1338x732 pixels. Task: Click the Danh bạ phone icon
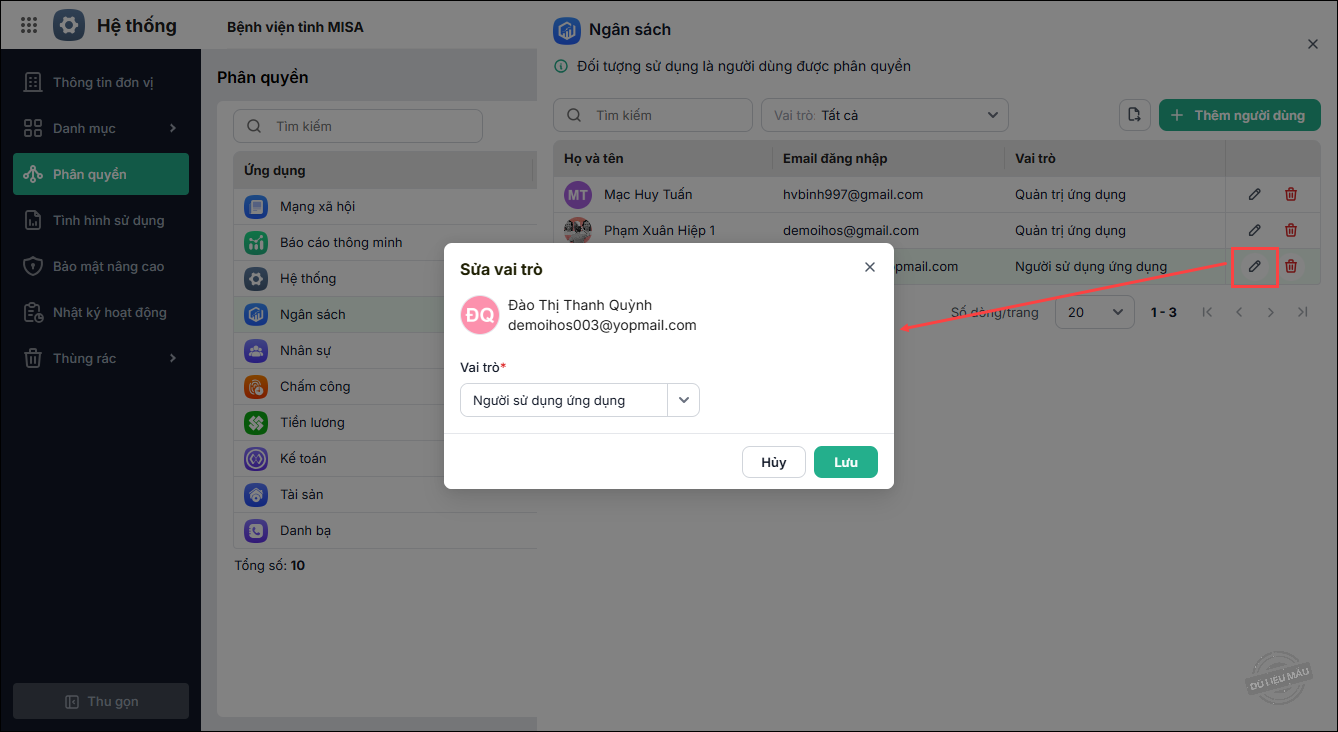click(256, 530)
